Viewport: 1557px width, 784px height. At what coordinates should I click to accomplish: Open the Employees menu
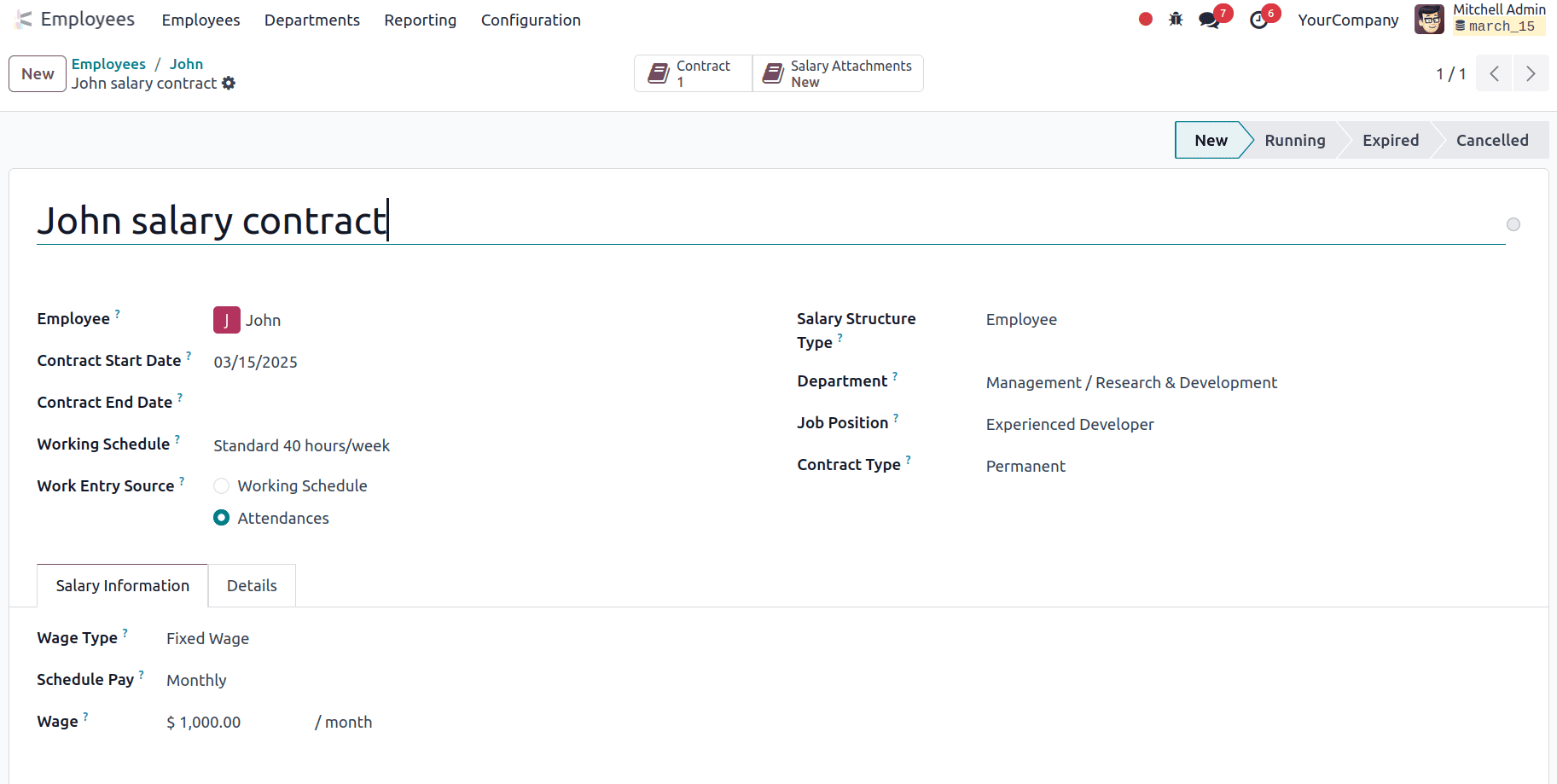point(200,20)
